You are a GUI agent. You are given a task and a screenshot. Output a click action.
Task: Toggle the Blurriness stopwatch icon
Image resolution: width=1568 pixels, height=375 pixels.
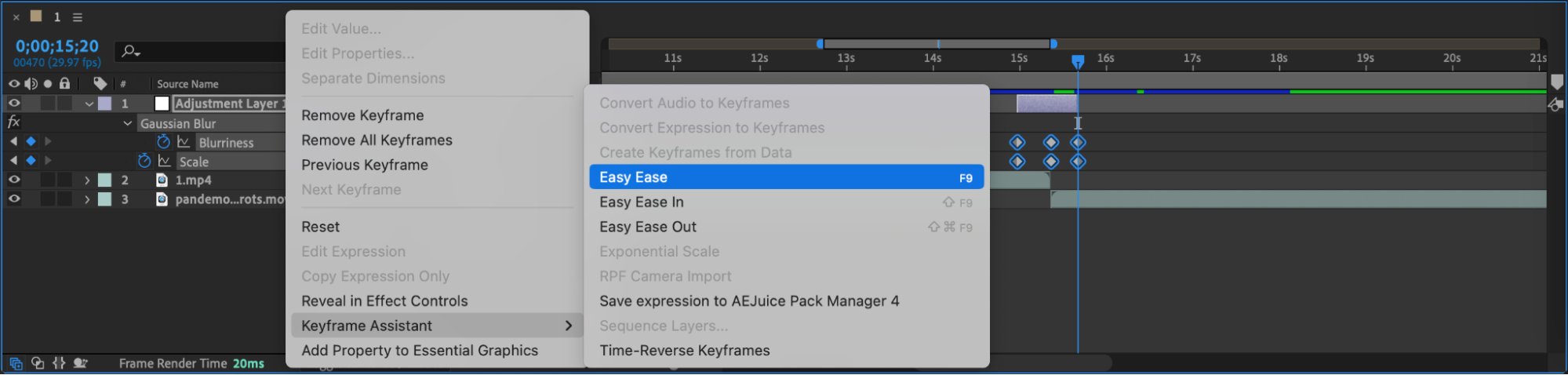[163, 142]
